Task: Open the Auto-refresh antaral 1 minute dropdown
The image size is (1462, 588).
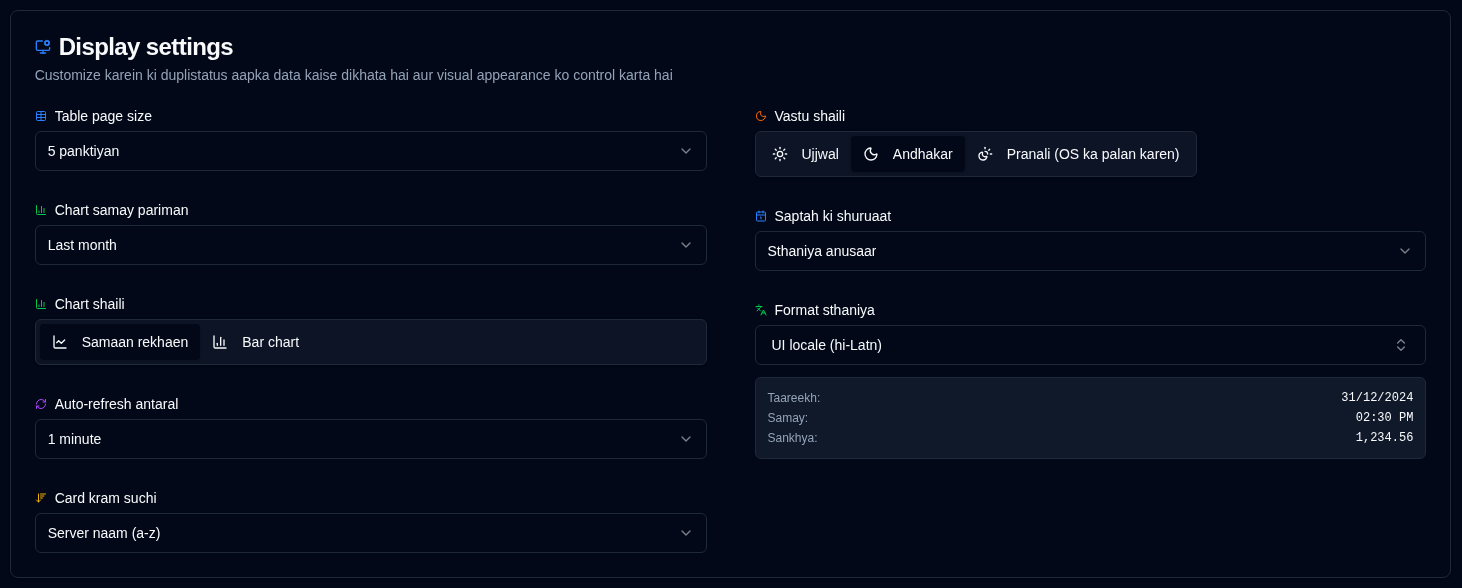Action: pyautogui.click(x=371, y=439)
